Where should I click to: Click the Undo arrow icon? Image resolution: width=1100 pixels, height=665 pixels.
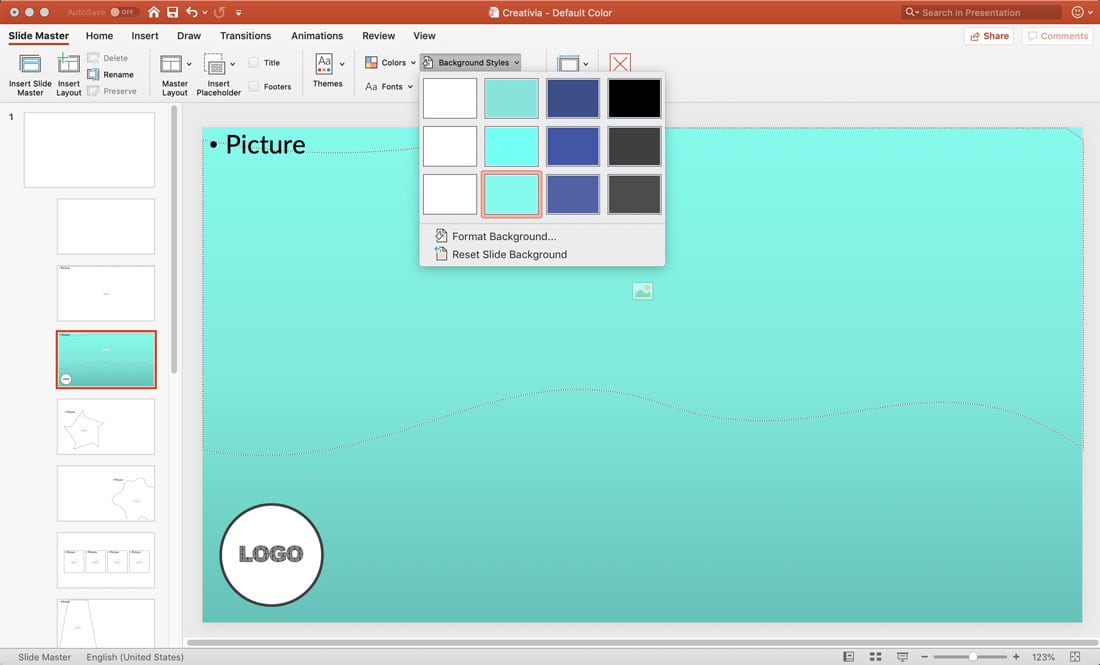click(191, 12)
